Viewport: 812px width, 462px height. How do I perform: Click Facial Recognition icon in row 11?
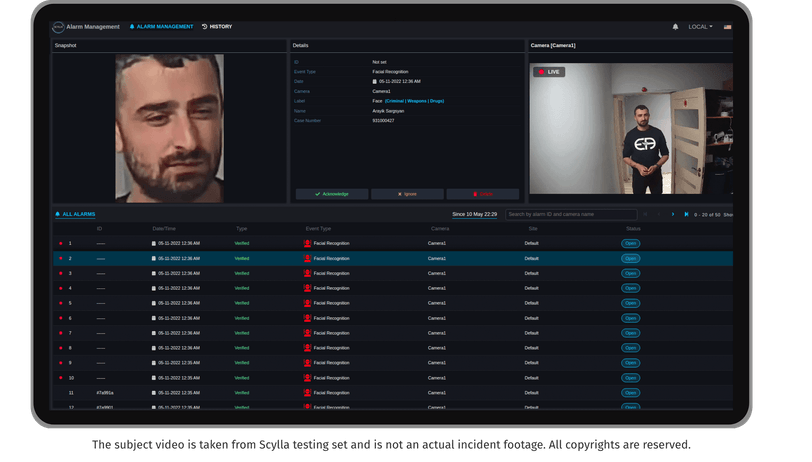[307, 393]
